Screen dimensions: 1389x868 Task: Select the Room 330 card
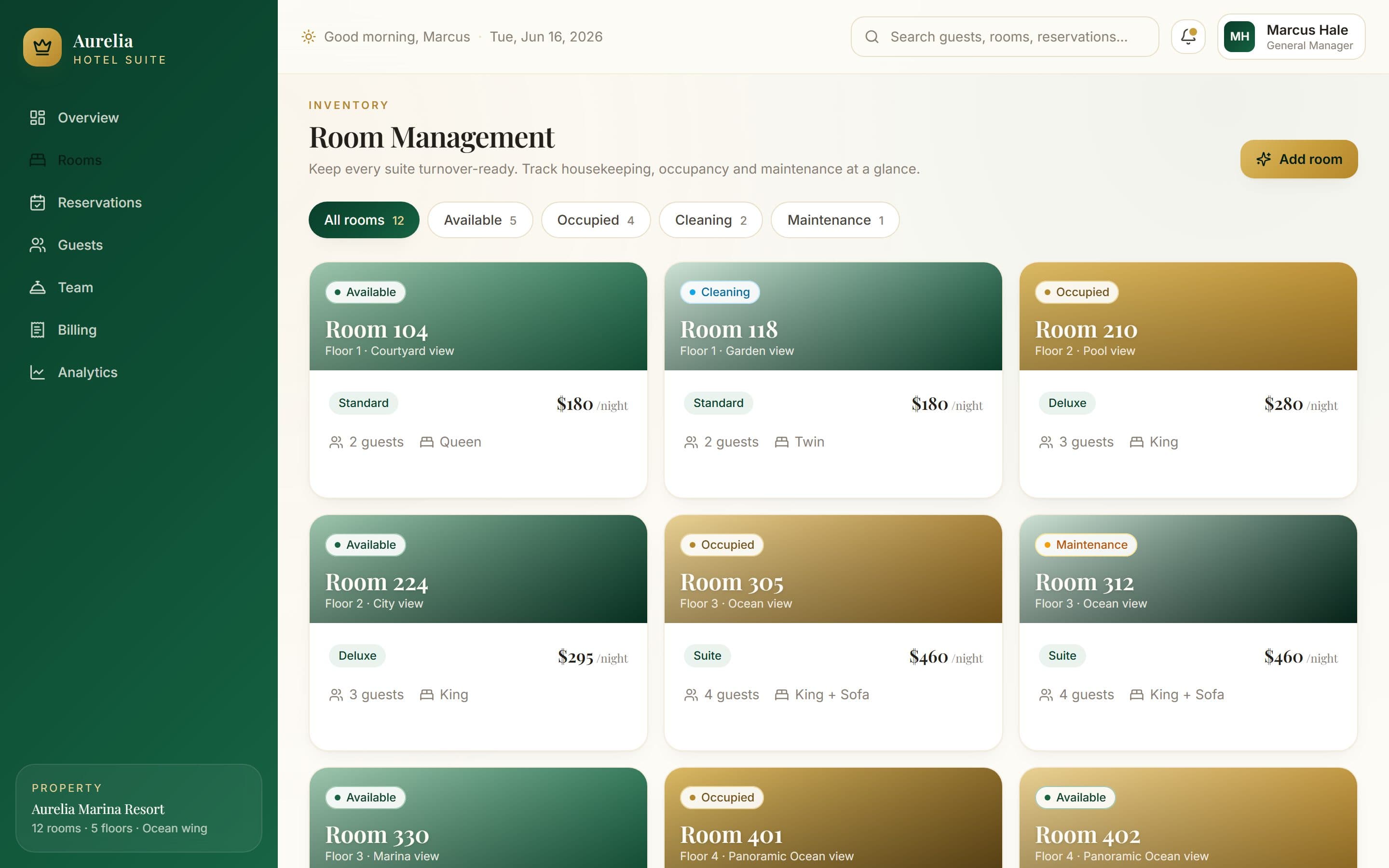tap(478, 818)
